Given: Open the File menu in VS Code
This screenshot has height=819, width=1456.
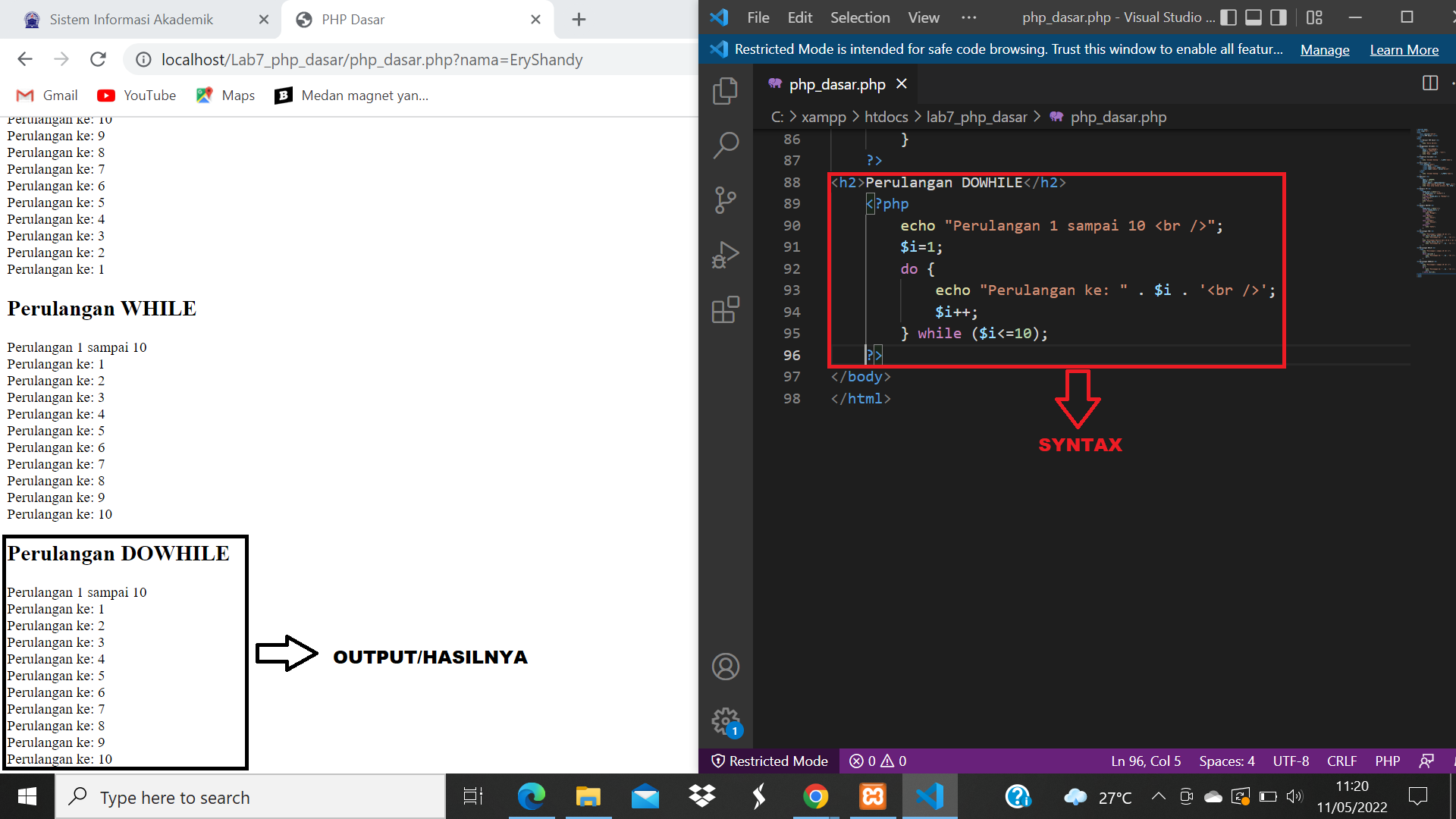Looking at the screenshot, I should [758, 17].
